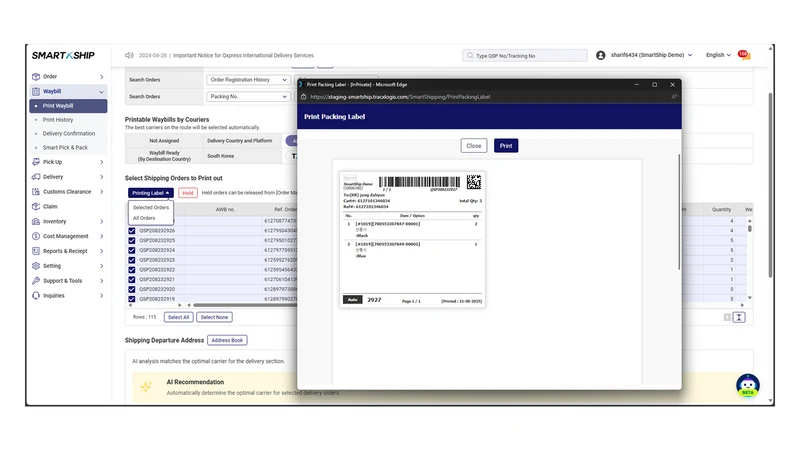The height and width of the screenshot is (450, 800).
Task: Click the Customs Clearance icon
Action: click(36, 192)
